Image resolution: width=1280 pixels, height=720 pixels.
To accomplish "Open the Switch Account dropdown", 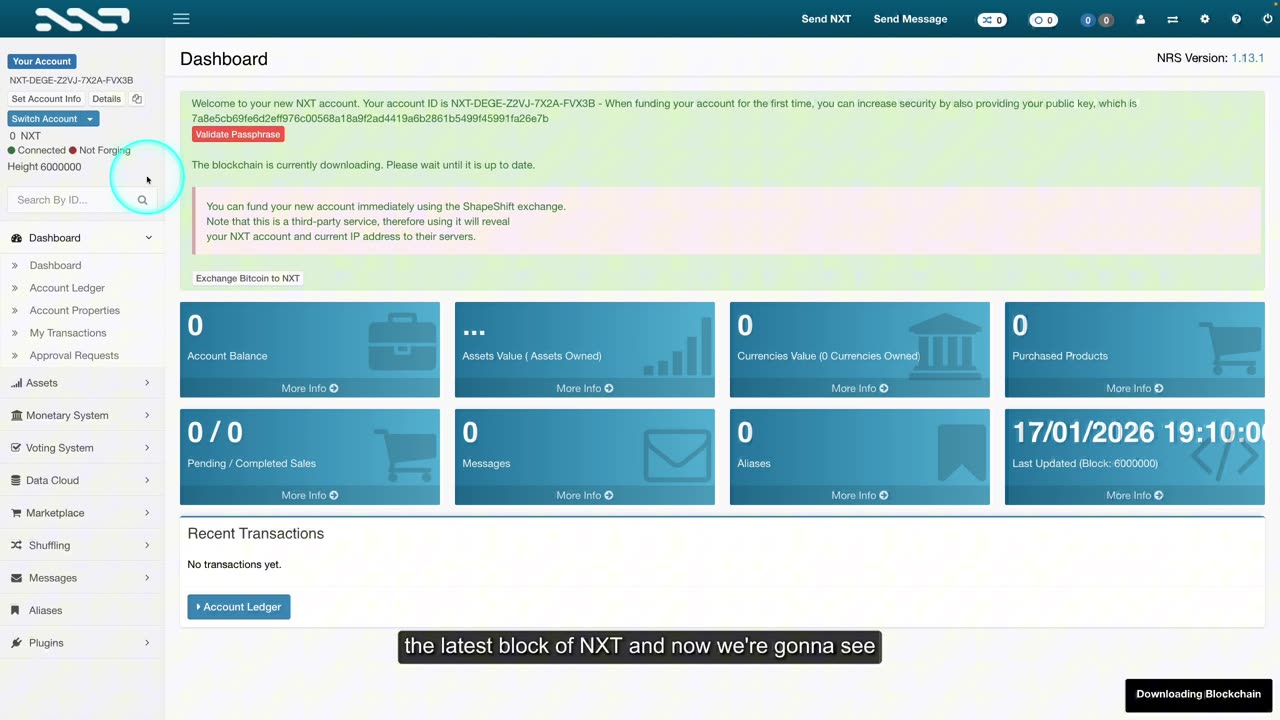I will click(x=53, y=119).
